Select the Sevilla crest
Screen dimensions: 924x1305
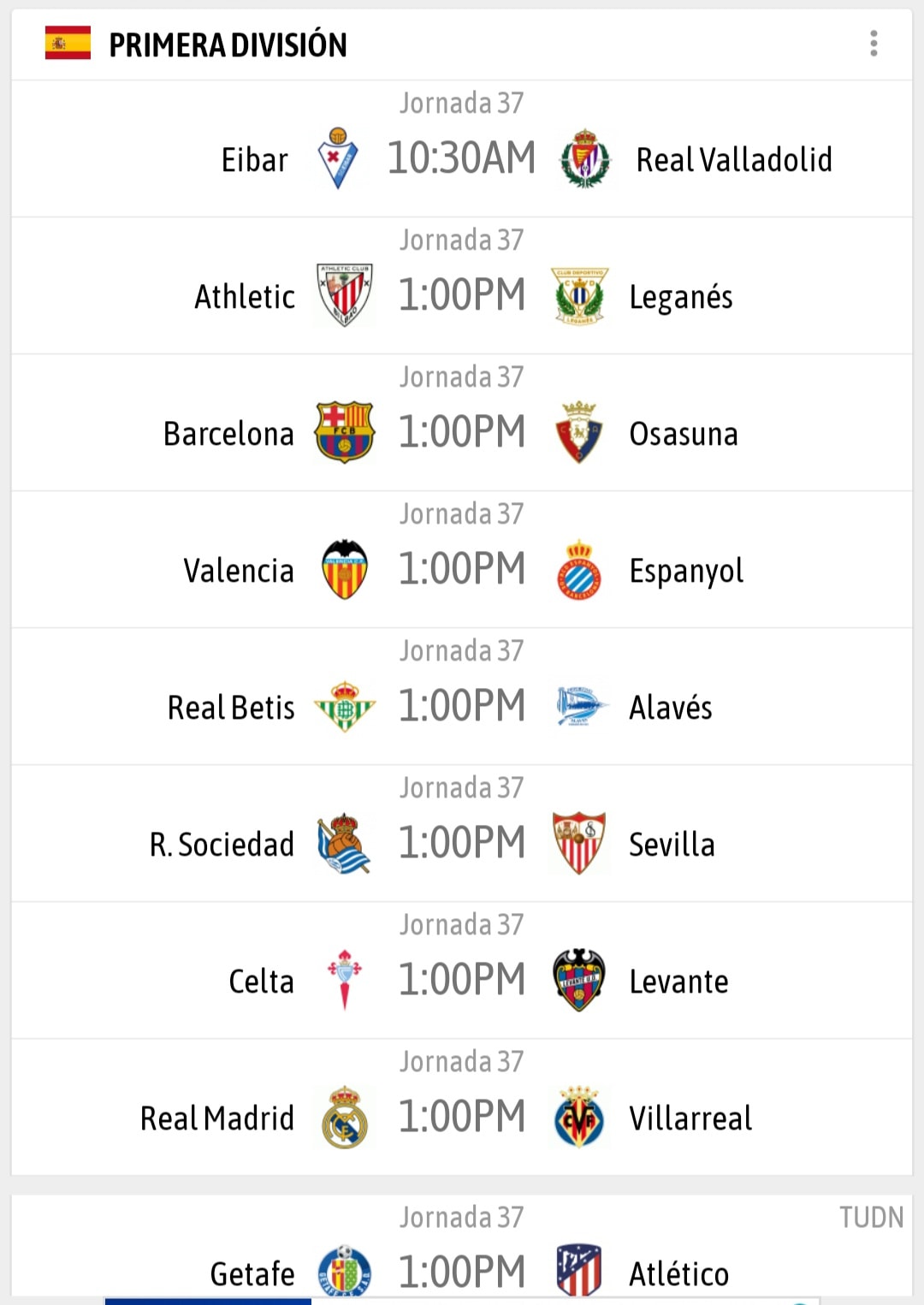[x=579, y=843]
